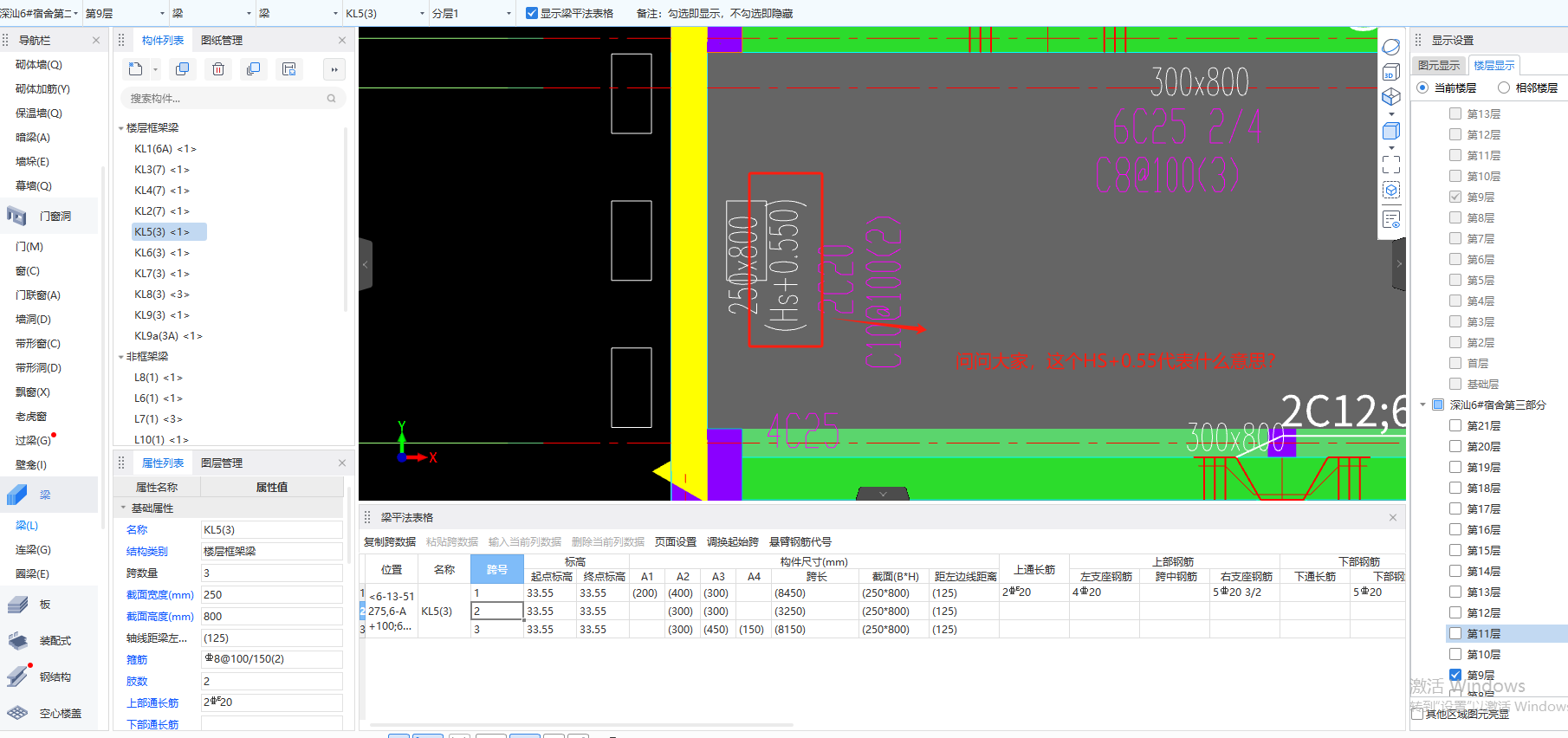Image resolution: width=1568 pixels, height=738 pixels.
Task: Collapse the 楼层框架梁 tree group
Action: pyautogui.click(x=120, y=128)
